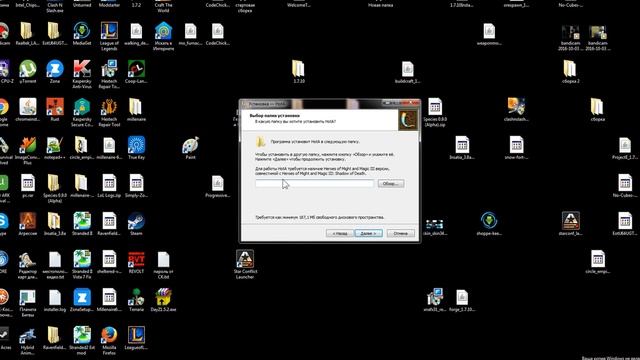Open the uTorrent desktop shortcut
Image resolution: width=640 pixels, height=360 pixels.
(x=28, y=72)
